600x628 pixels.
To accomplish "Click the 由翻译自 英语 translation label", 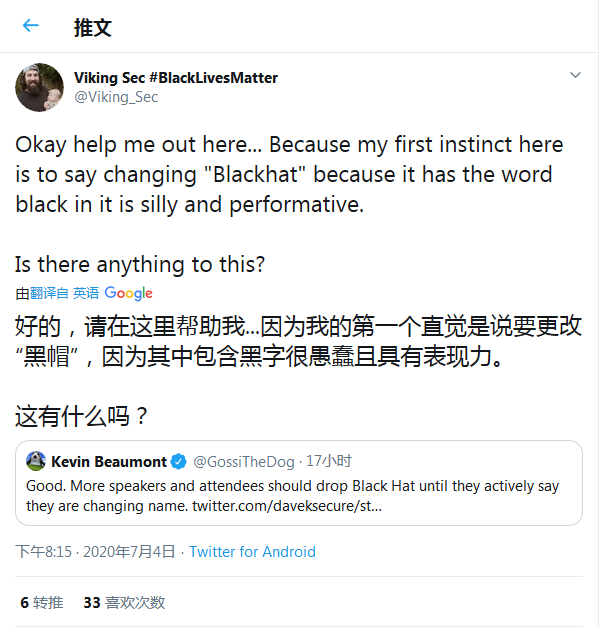I will click(x=57, y=293).
